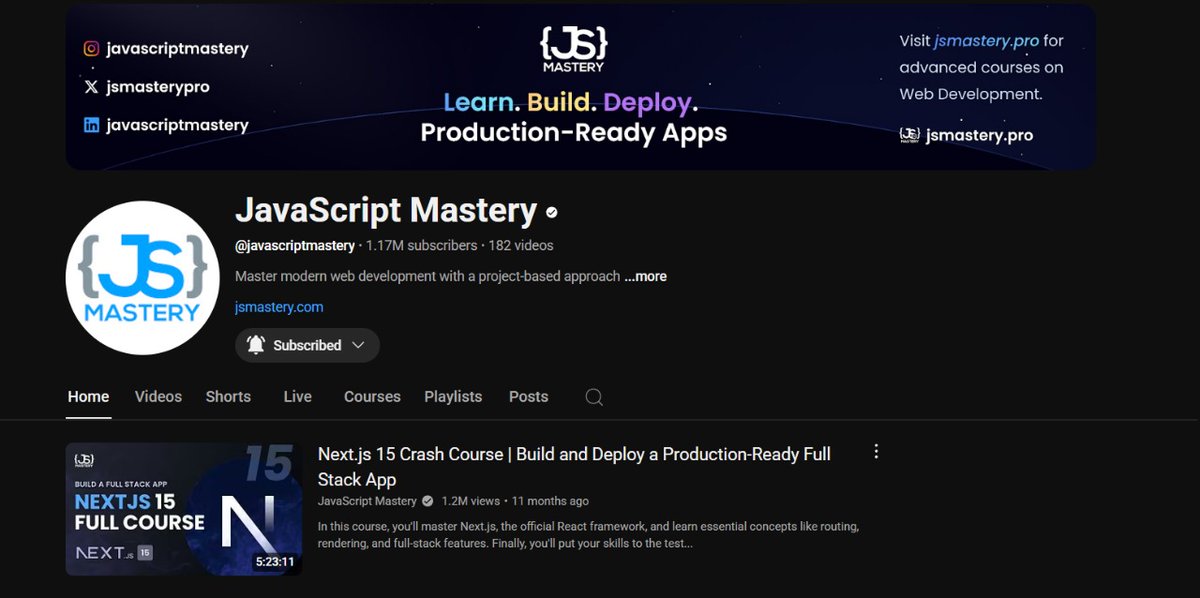Click the verified check beside JavaScript Mastery uploader

point(427,501)
